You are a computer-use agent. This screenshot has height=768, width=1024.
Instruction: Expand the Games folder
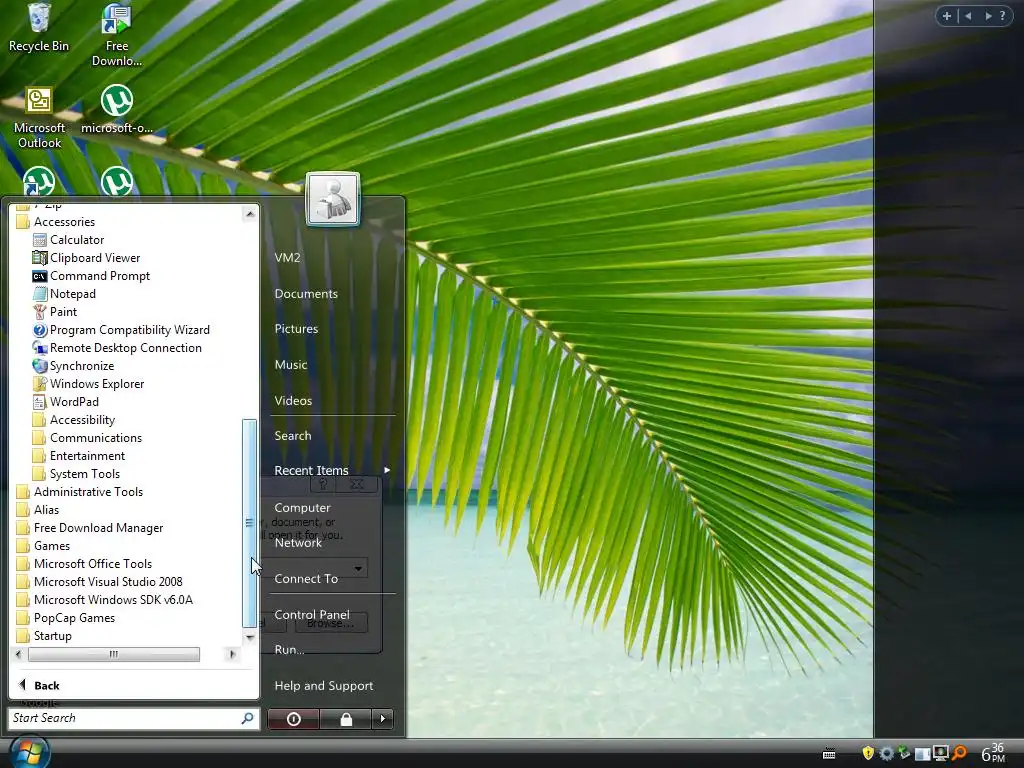(x=42, y=545)
